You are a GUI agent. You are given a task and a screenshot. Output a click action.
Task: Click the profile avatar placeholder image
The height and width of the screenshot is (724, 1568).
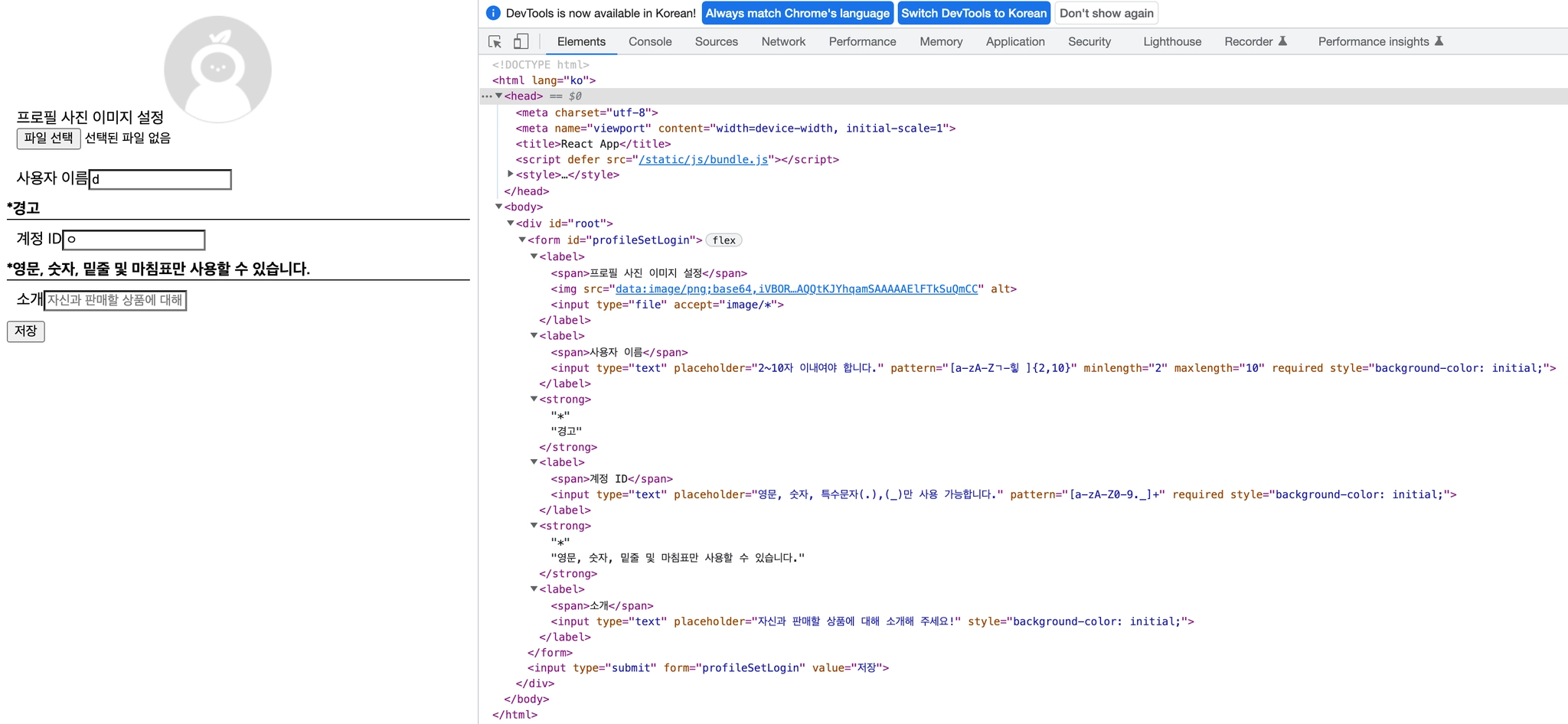click(x=217, y=67)
